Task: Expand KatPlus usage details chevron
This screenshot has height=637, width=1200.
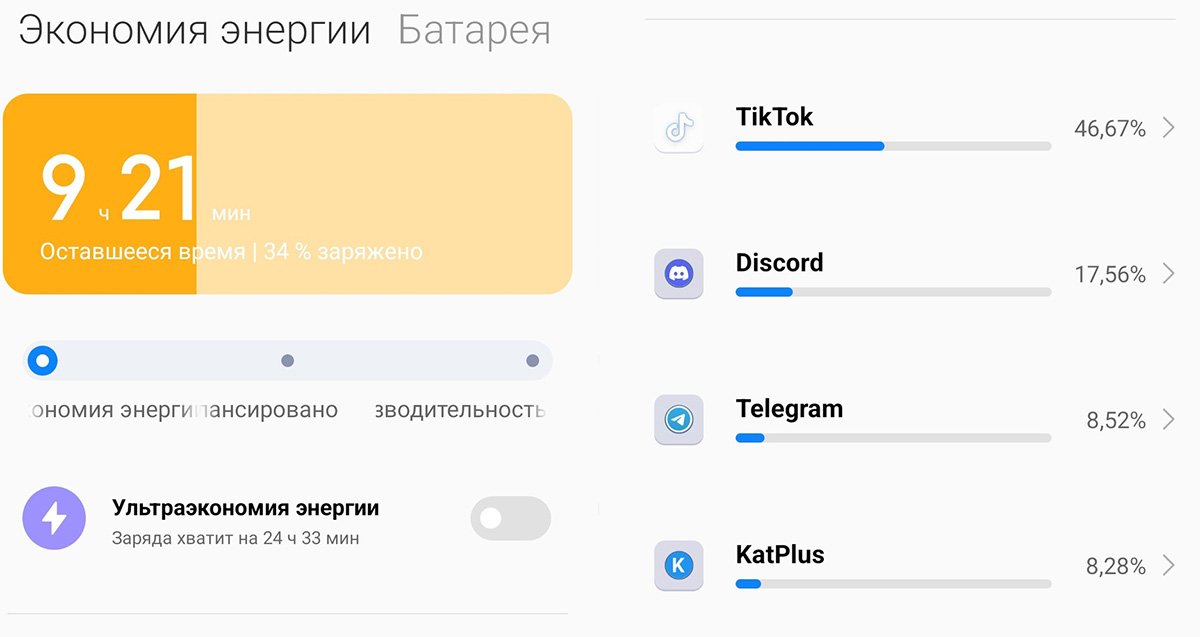Action: point(1168,566)
